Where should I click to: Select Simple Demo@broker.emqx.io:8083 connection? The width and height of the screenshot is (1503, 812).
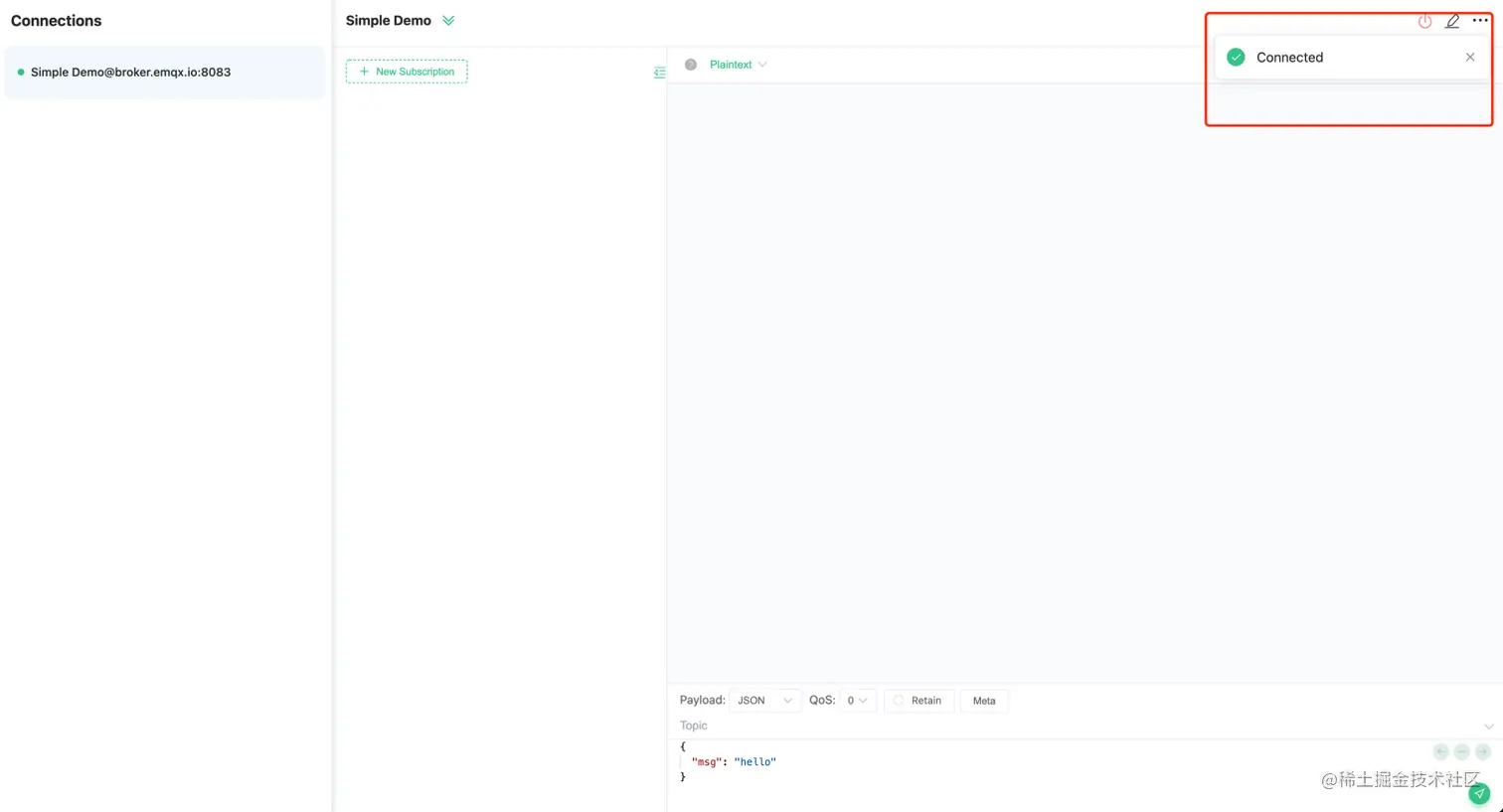(165, 73)
